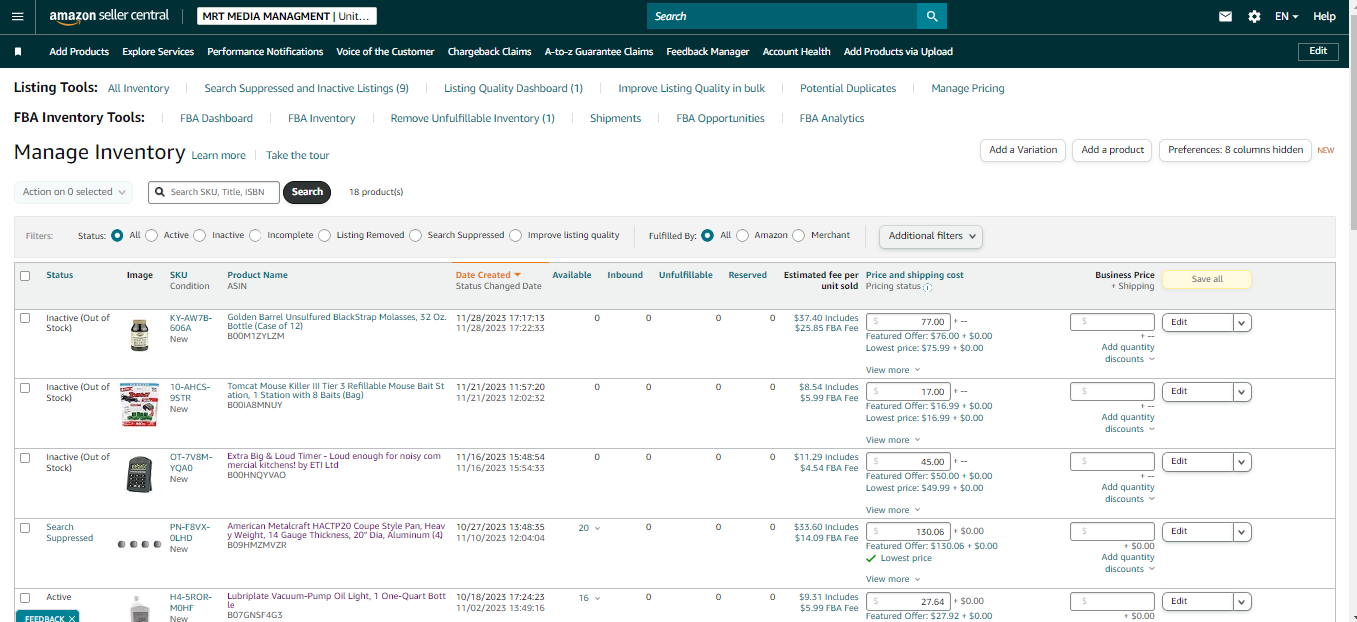This screenshot has width=1357, height=622.
Task: Choose the Listing Removed status filter
Action: pos(325,236)
